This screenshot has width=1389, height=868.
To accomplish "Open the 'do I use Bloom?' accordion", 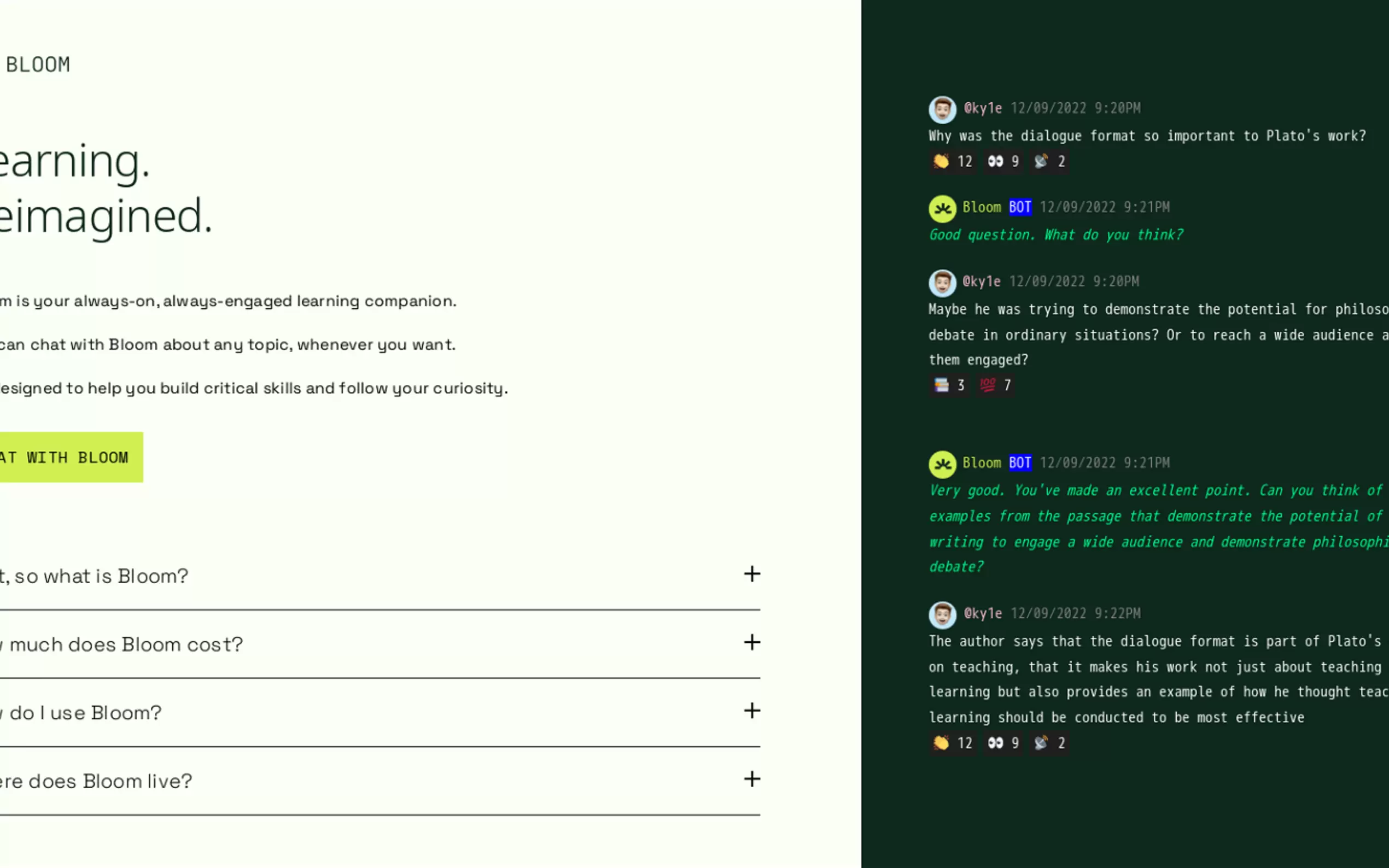I will click(751, 711).
